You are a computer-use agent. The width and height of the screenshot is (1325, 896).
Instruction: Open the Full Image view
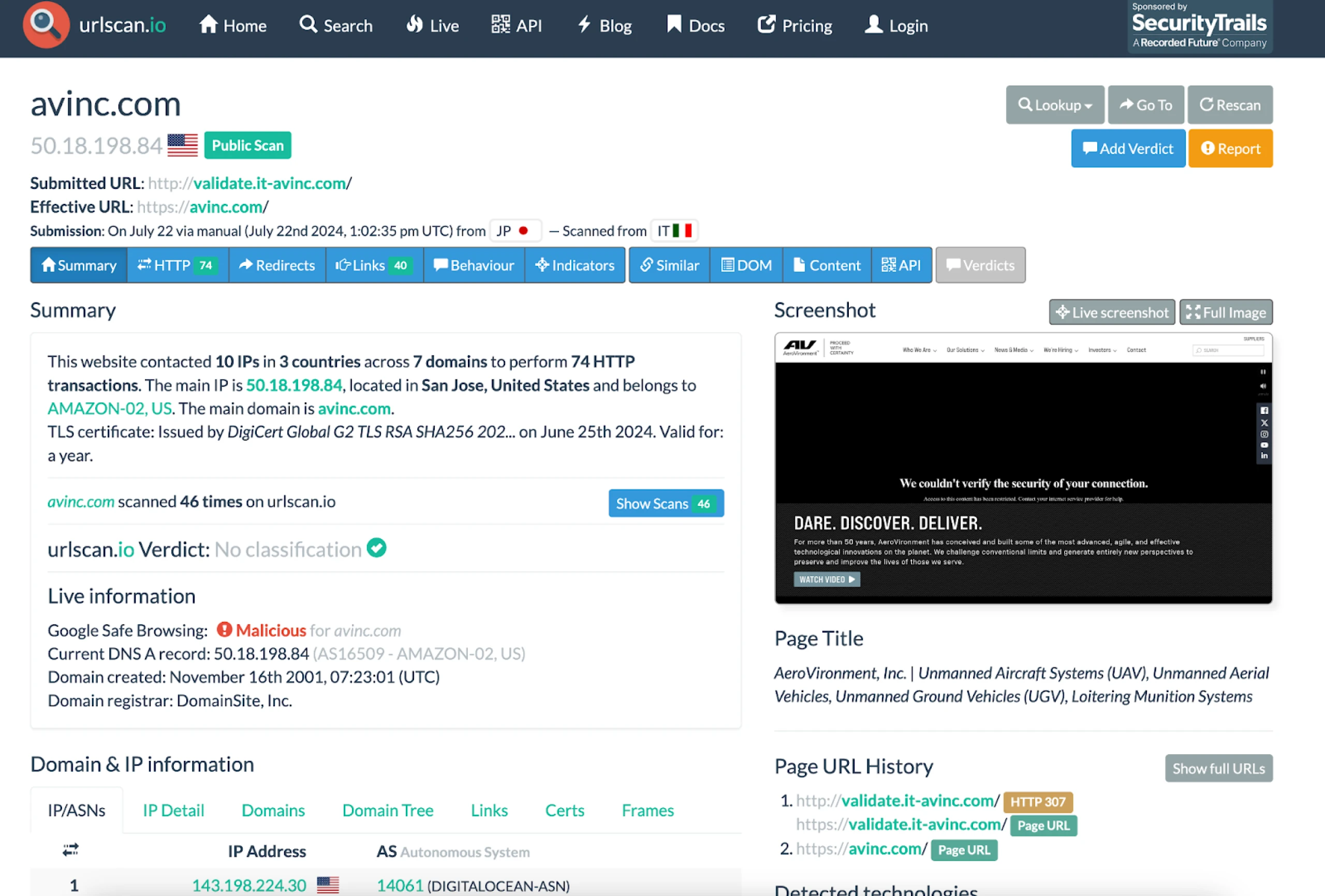pos(1226,312)
